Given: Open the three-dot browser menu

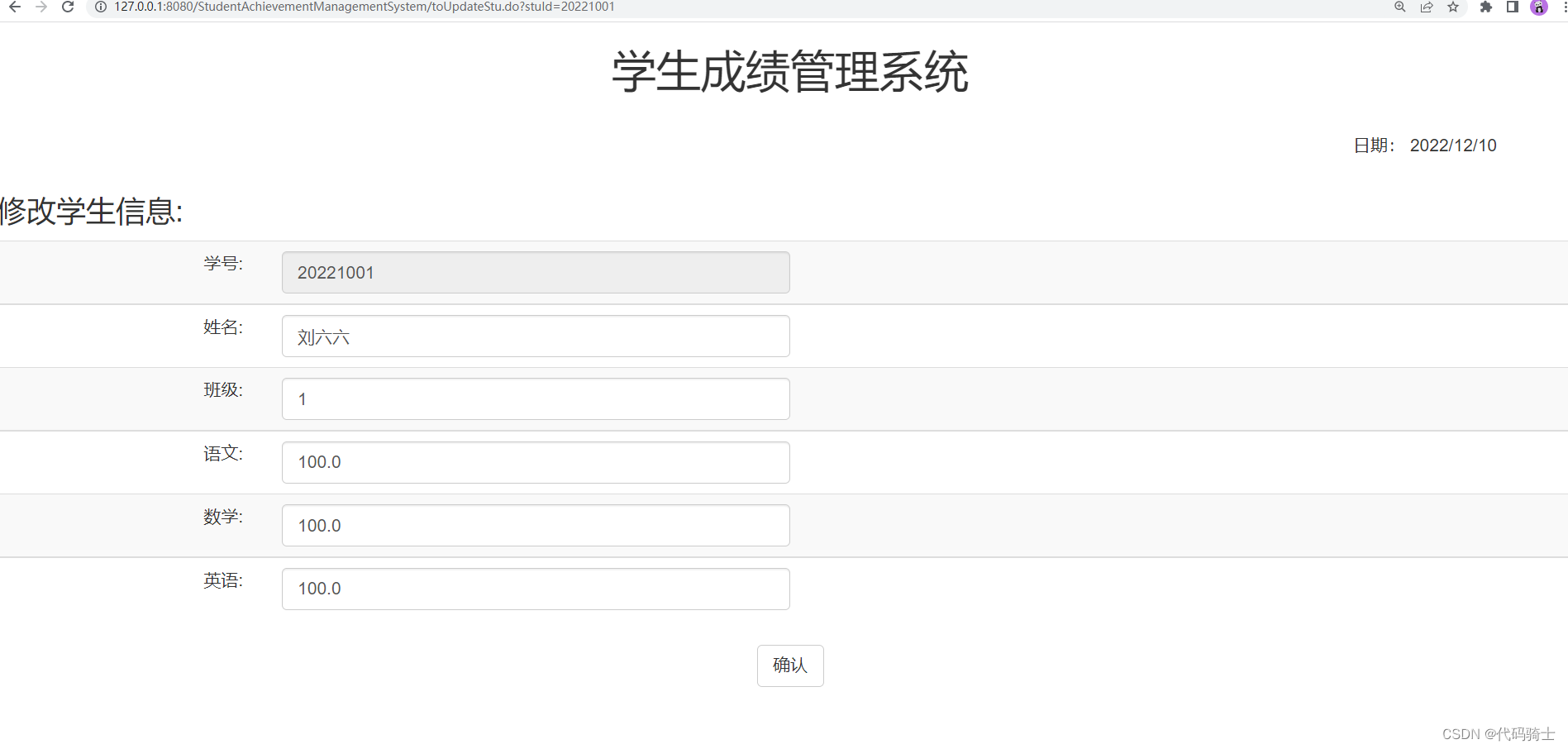Looking at the screenshot, I should click(x=1564, y=7).
